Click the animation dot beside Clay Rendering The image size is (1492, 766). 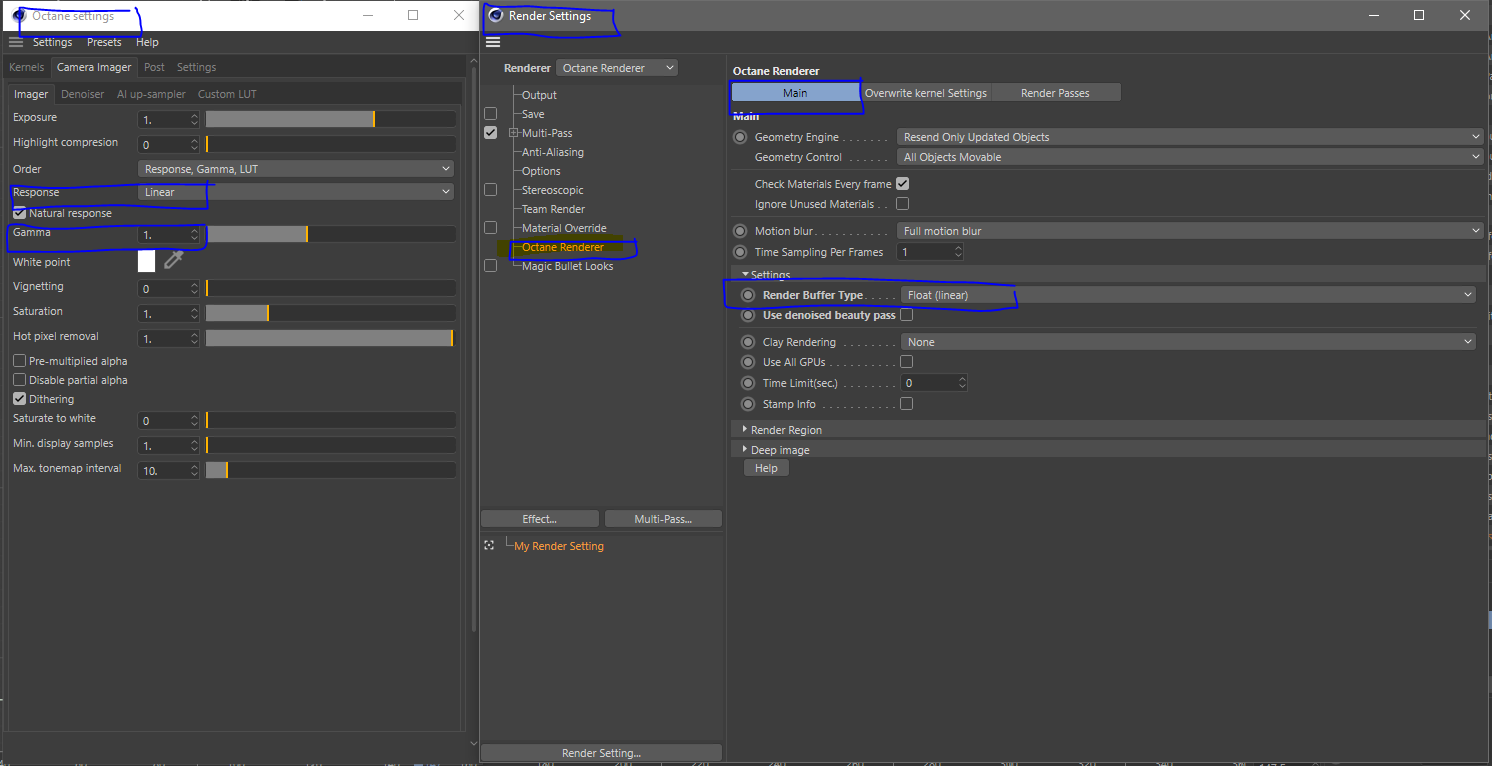tap(748, 342)
